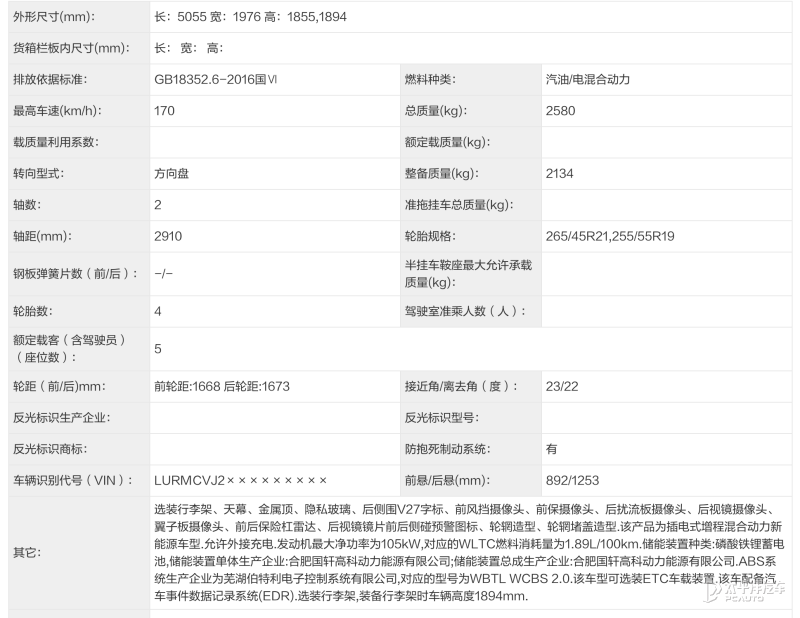
Task: Click the 反光标识商标 label
Action: (50, 449)
